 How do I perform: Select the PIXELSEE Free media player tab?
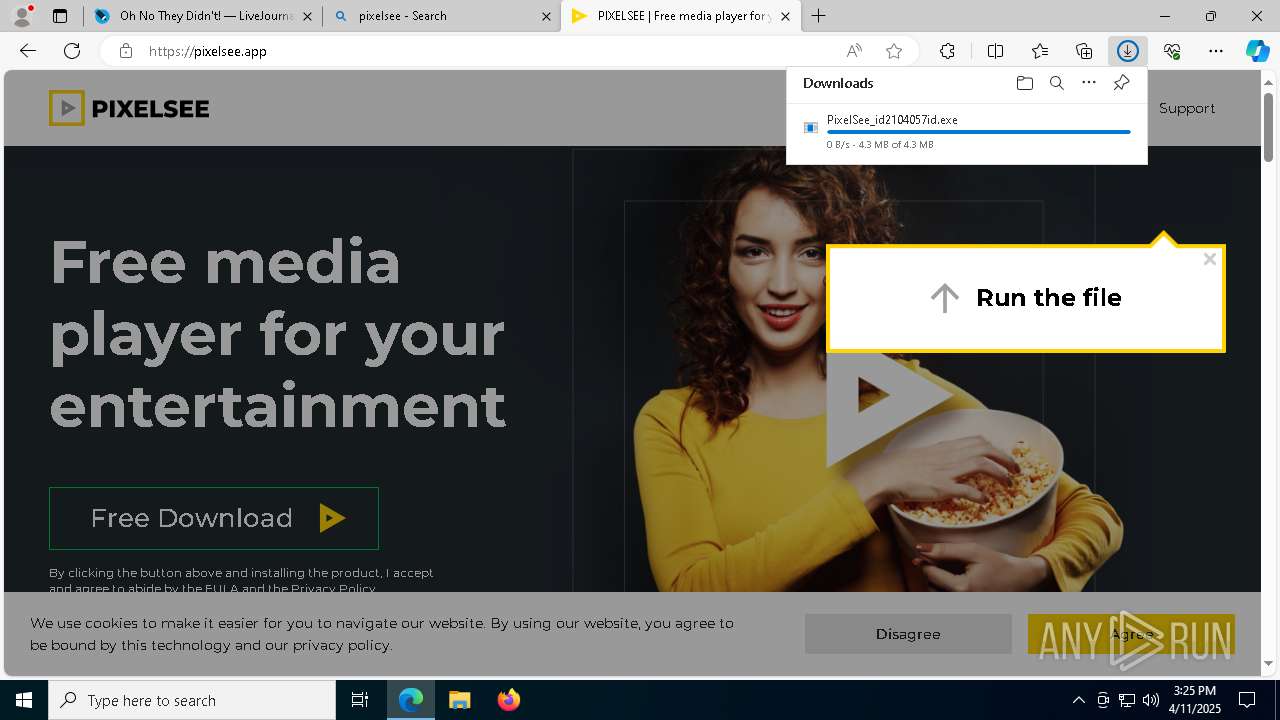[680, 16]
